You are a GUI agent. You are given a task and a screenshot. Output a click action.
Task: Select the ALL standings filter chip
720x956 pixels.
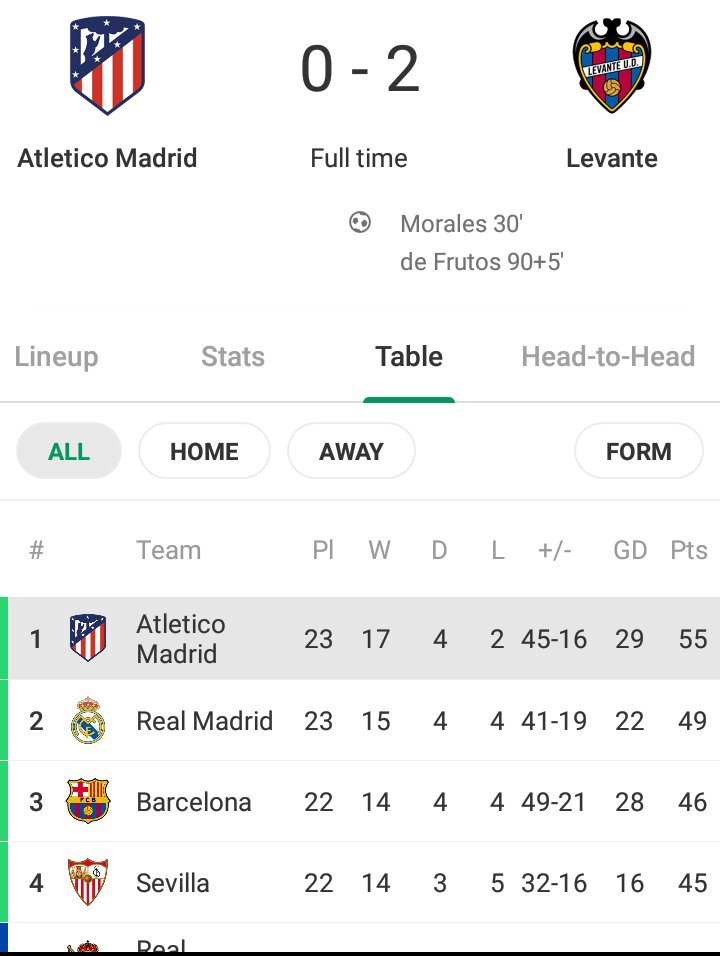69,451
